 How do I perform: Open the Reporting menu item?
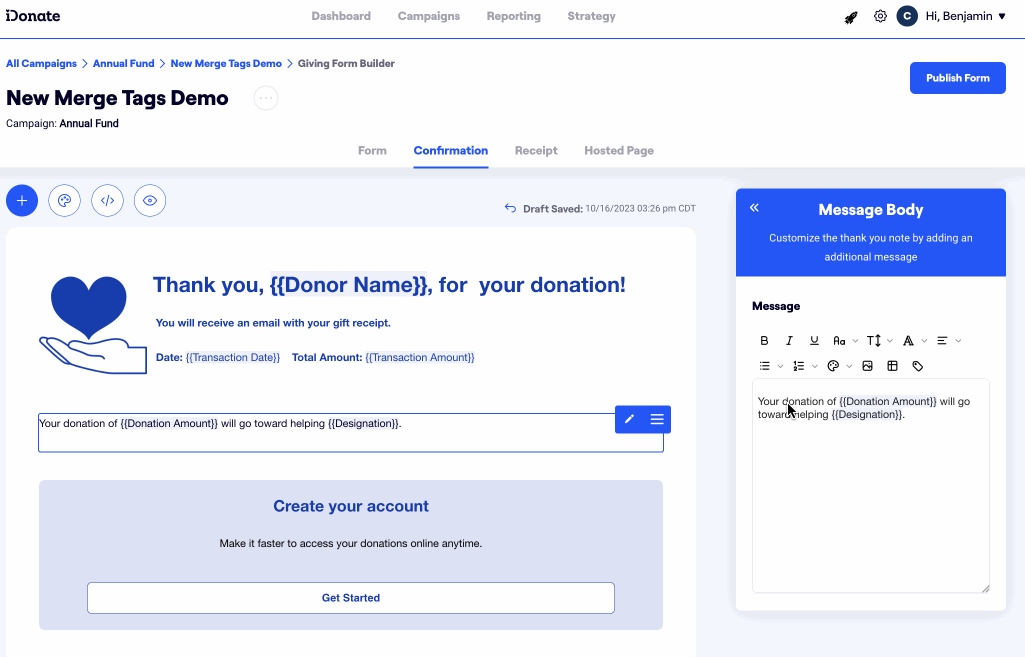tap(513, 16)
